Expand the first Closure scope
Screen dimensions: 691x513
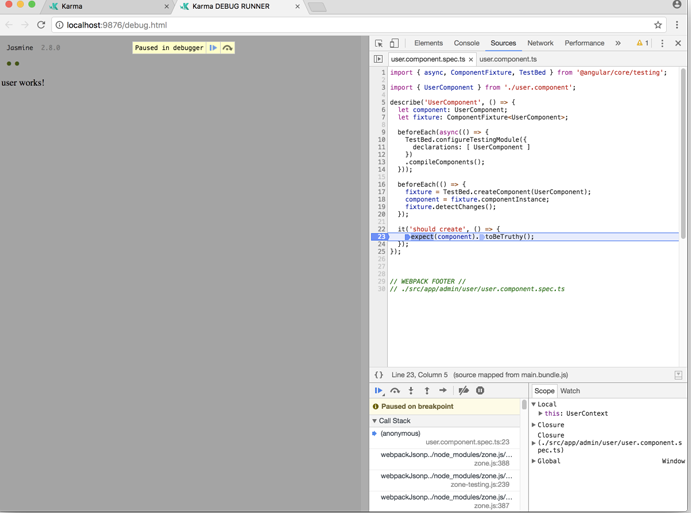click(534, 425)
